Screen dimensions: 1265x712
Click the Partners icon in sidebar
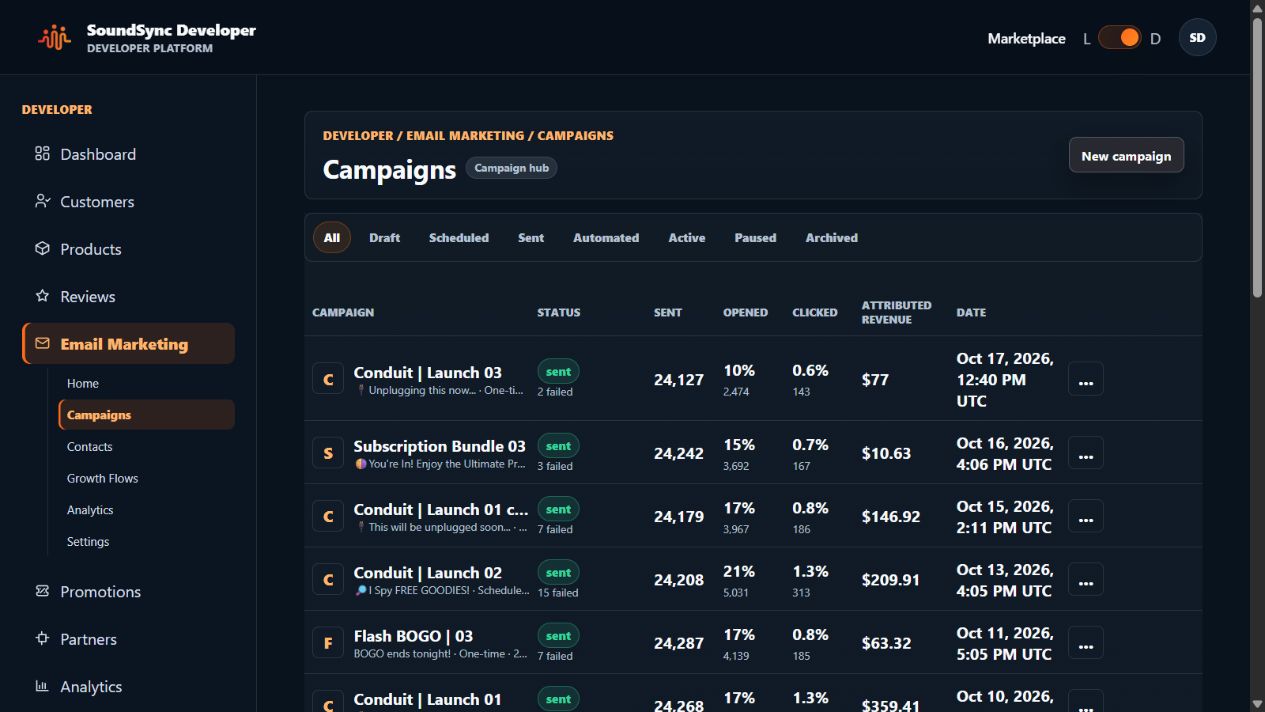click(42, 639)
